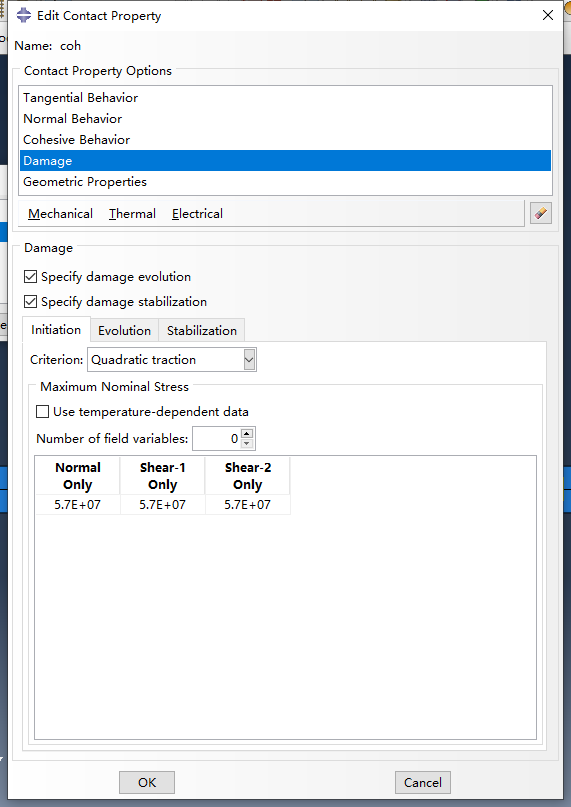Screen dimensions: 571x807
Task: Switch to the Initiation tab
Action: tap(56, 329)
